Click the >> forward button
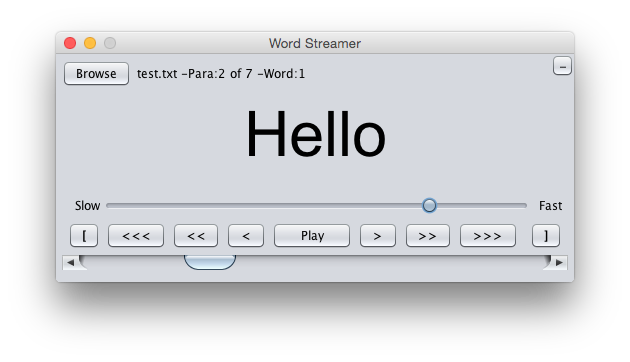Screen dimensions: 630x362 (x=428, y=235)
